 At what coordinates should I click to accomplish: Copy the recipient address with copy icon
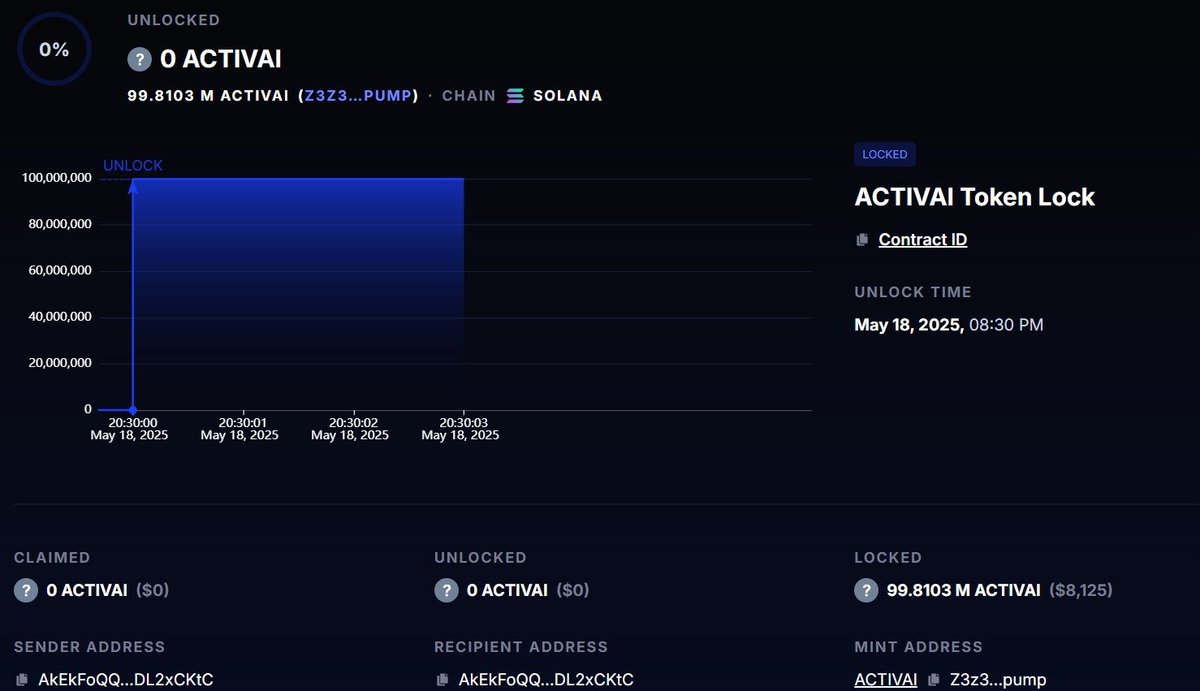tap(442, 680)
